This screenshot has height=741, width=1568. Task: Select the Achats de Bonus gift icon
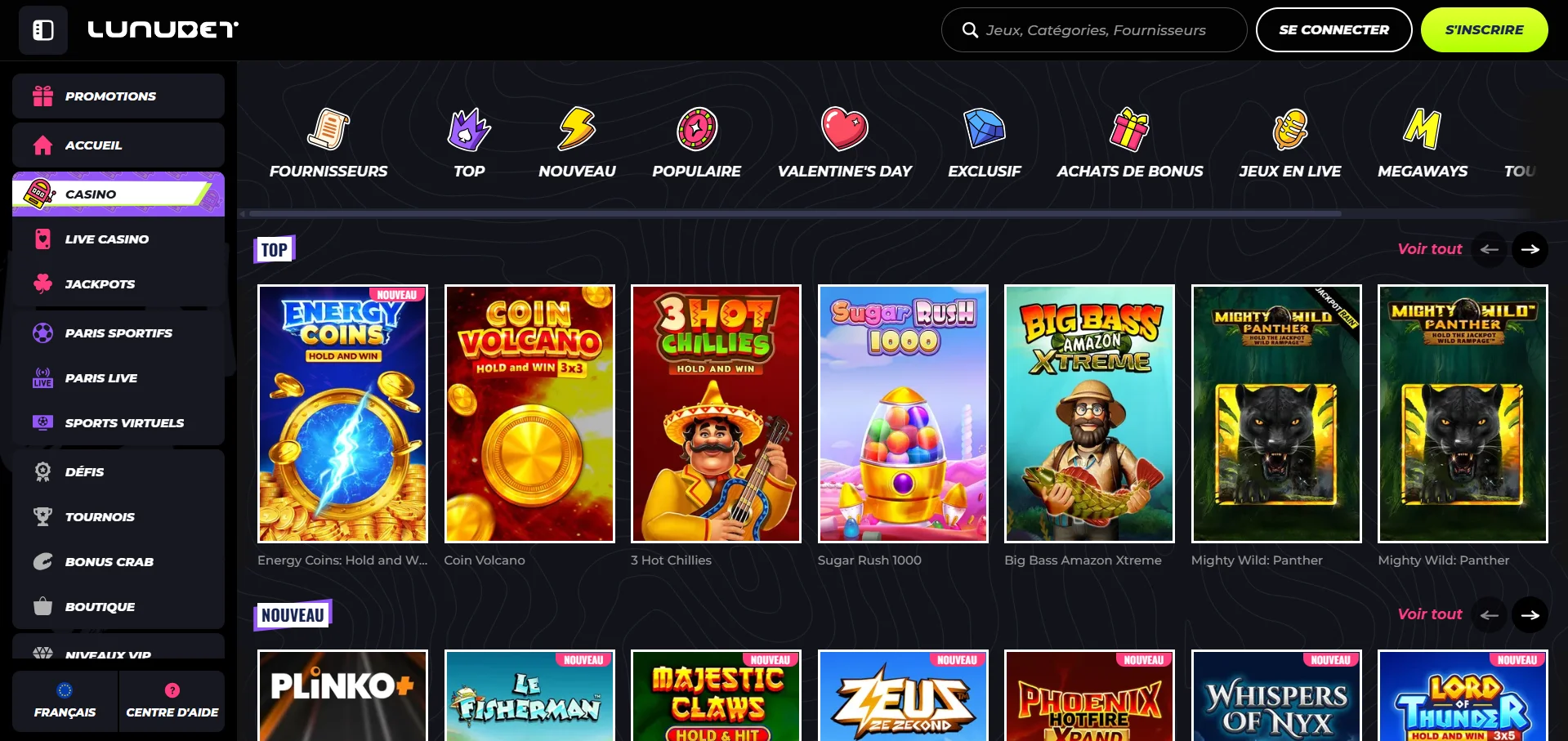tap(1129, 129)
